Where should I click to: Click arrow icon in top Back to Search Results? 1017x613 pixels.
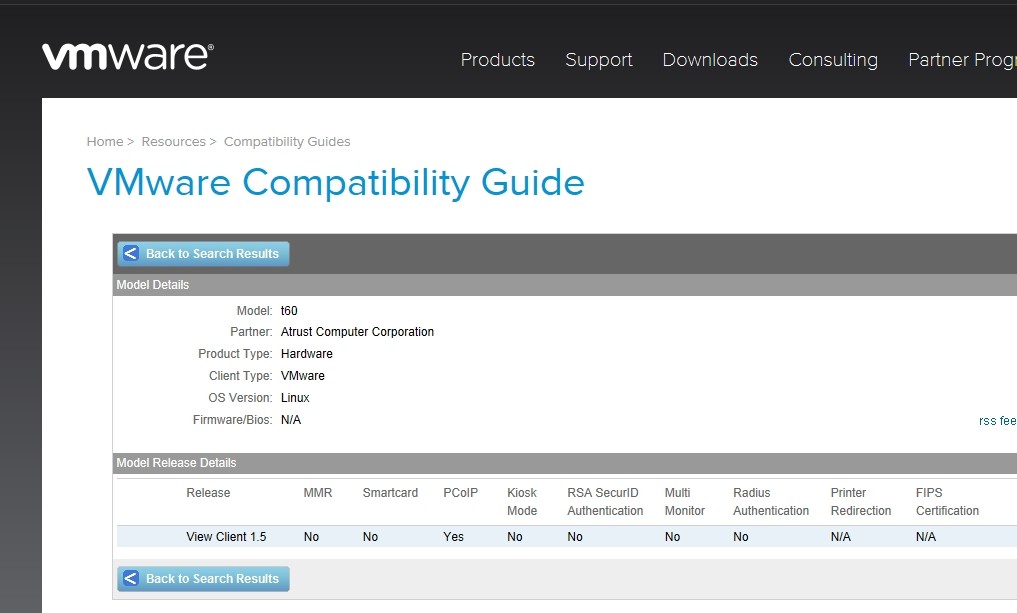[130, 254]
